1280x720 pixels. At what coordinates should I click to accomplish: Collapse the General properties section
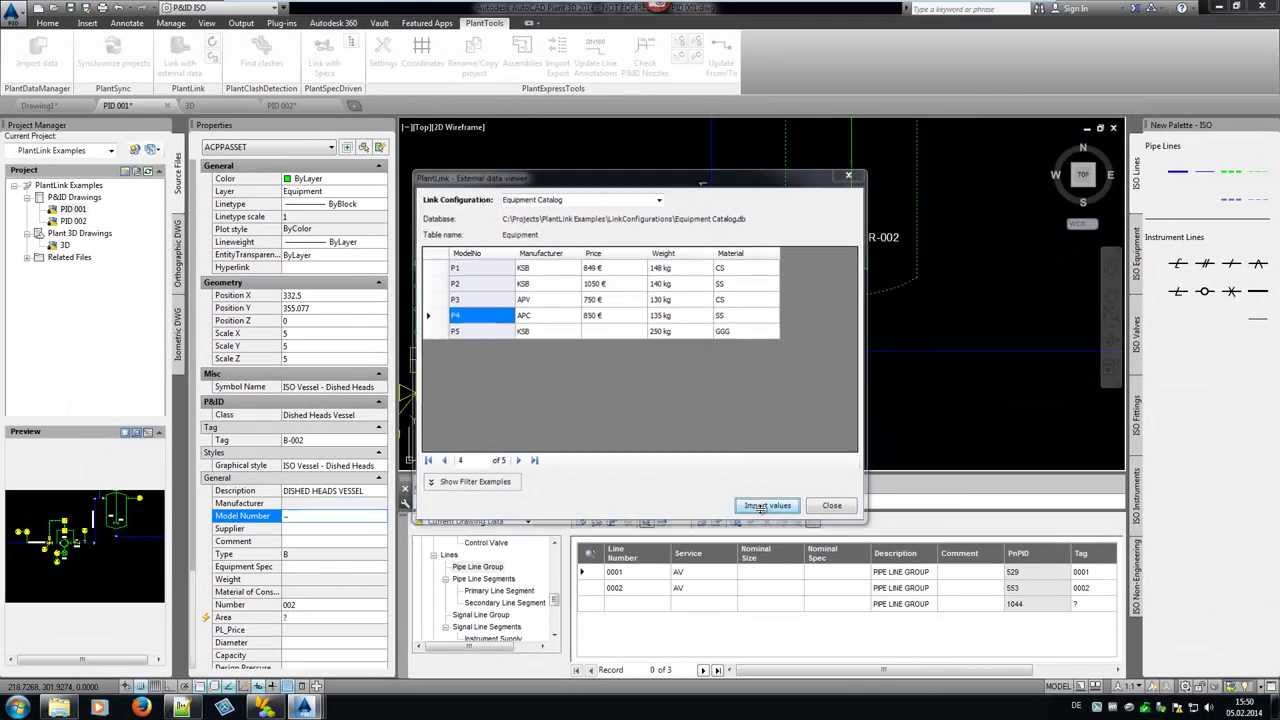(x=379, y=166)
